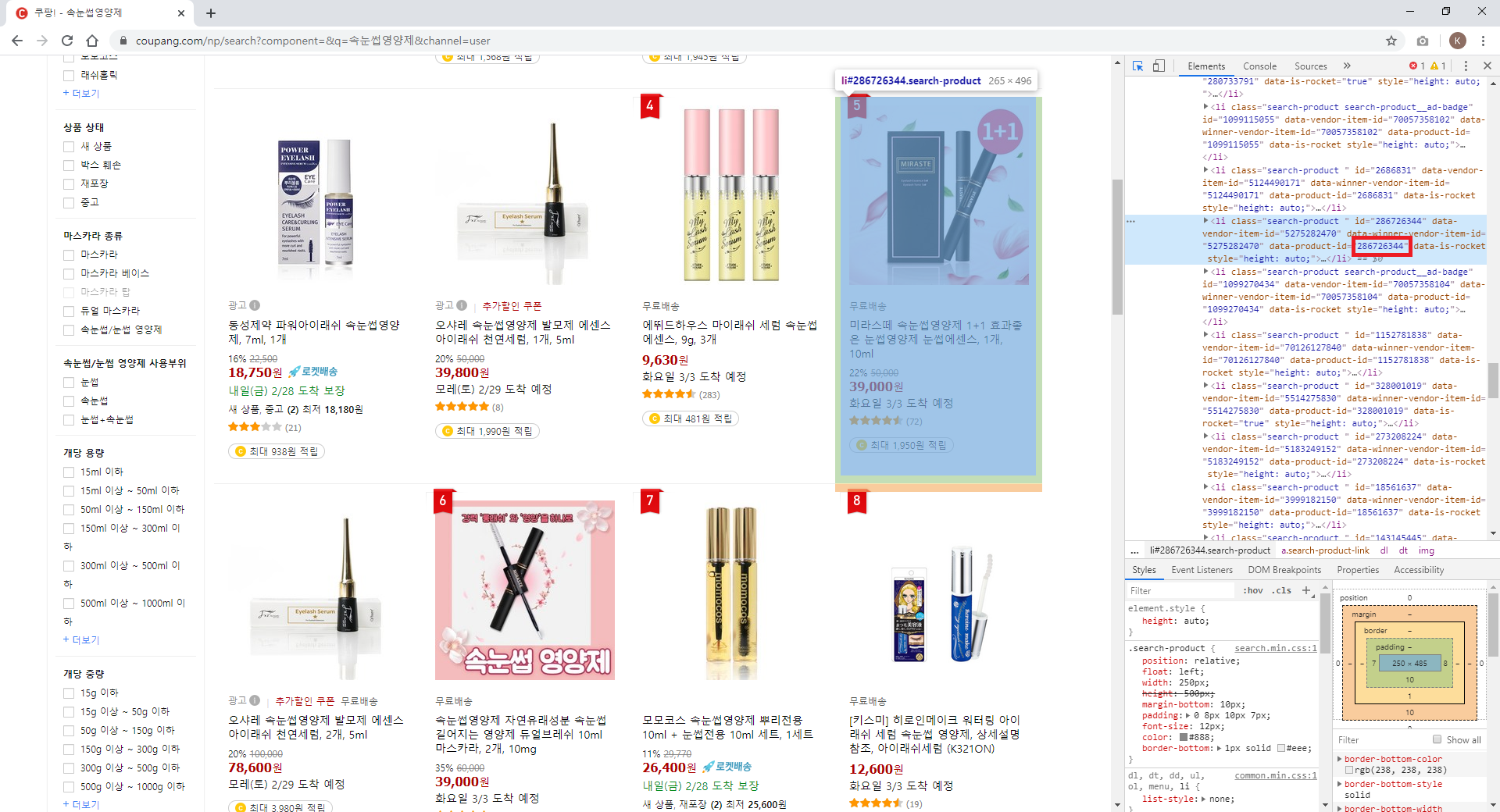Show more DevTools tabs chevron
The image size is (1500, 812).
point(1347,66)
